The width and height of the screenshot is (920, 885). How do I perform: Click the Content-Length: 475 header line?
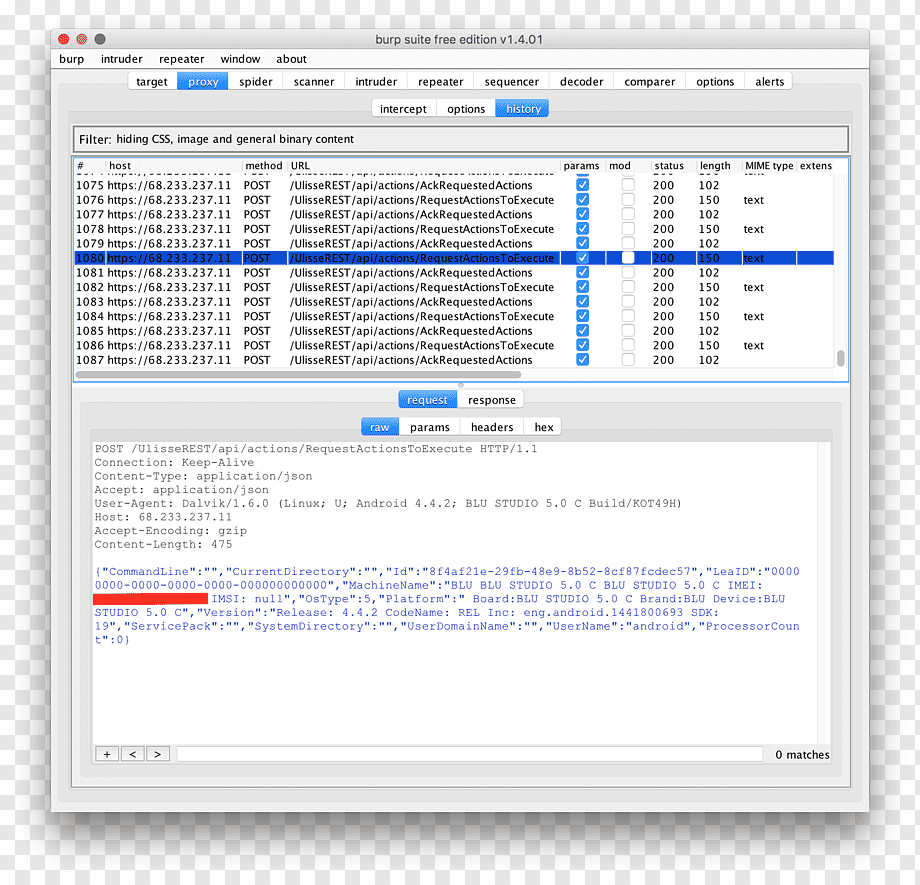(163, 544)
